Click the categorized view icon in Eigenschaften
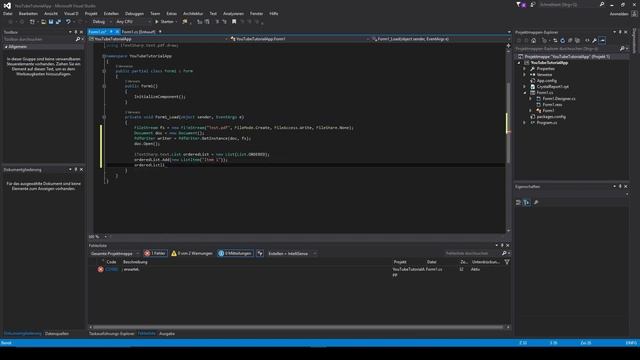 pyautogui.click(x=518, y=202)
